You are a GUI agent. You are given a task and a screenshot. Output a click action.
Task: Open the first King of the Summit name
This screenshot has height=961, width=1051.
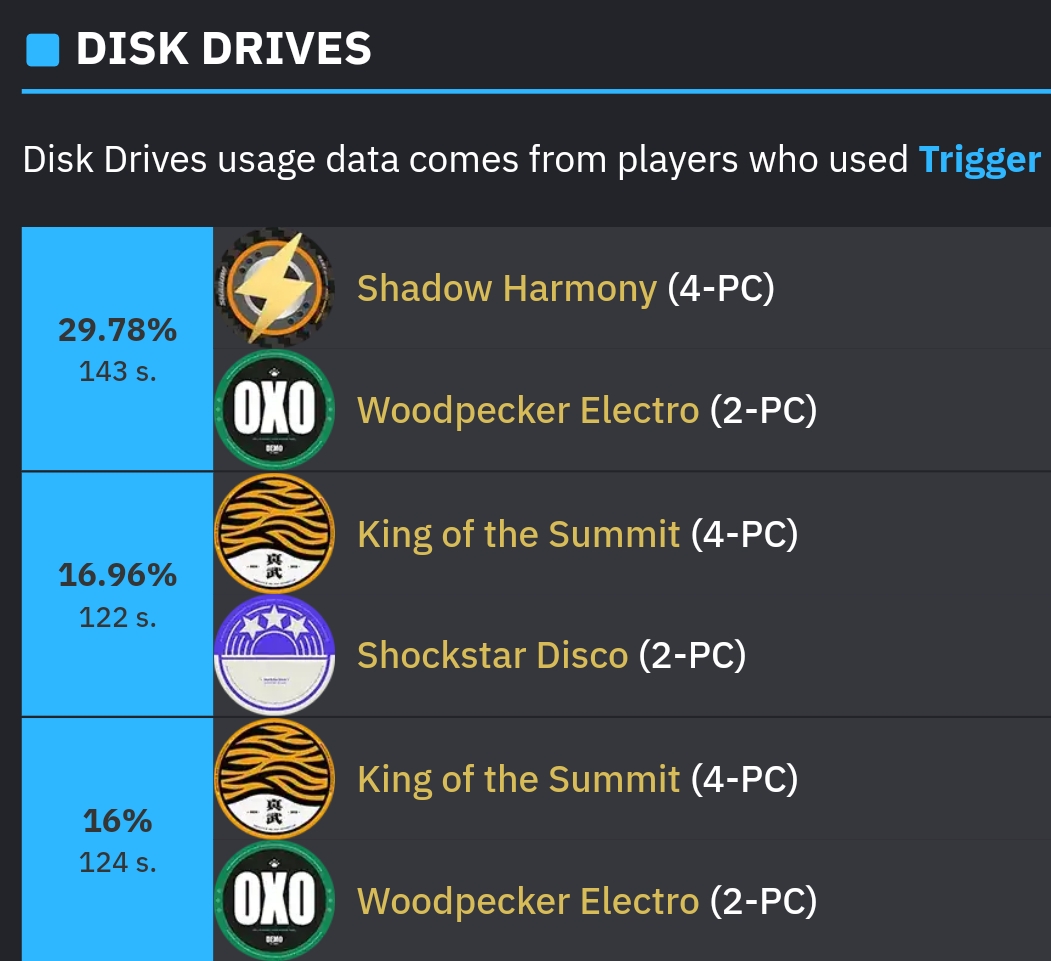tap(519, 534)
